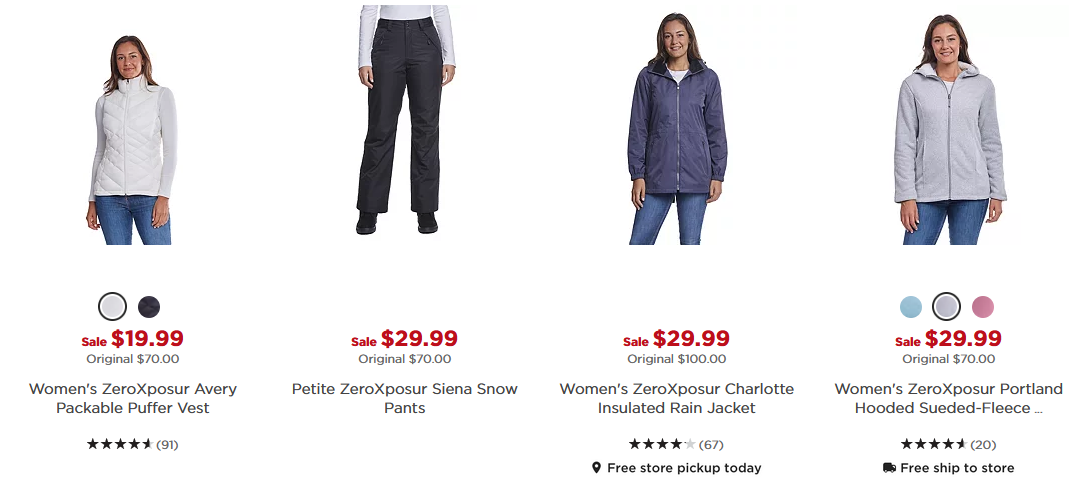Click Women's ZeroXposur Portland Hooded Sueded-Fleece title
The height and width of the screenshot is (486, 1086).
(x=948, y=398)
